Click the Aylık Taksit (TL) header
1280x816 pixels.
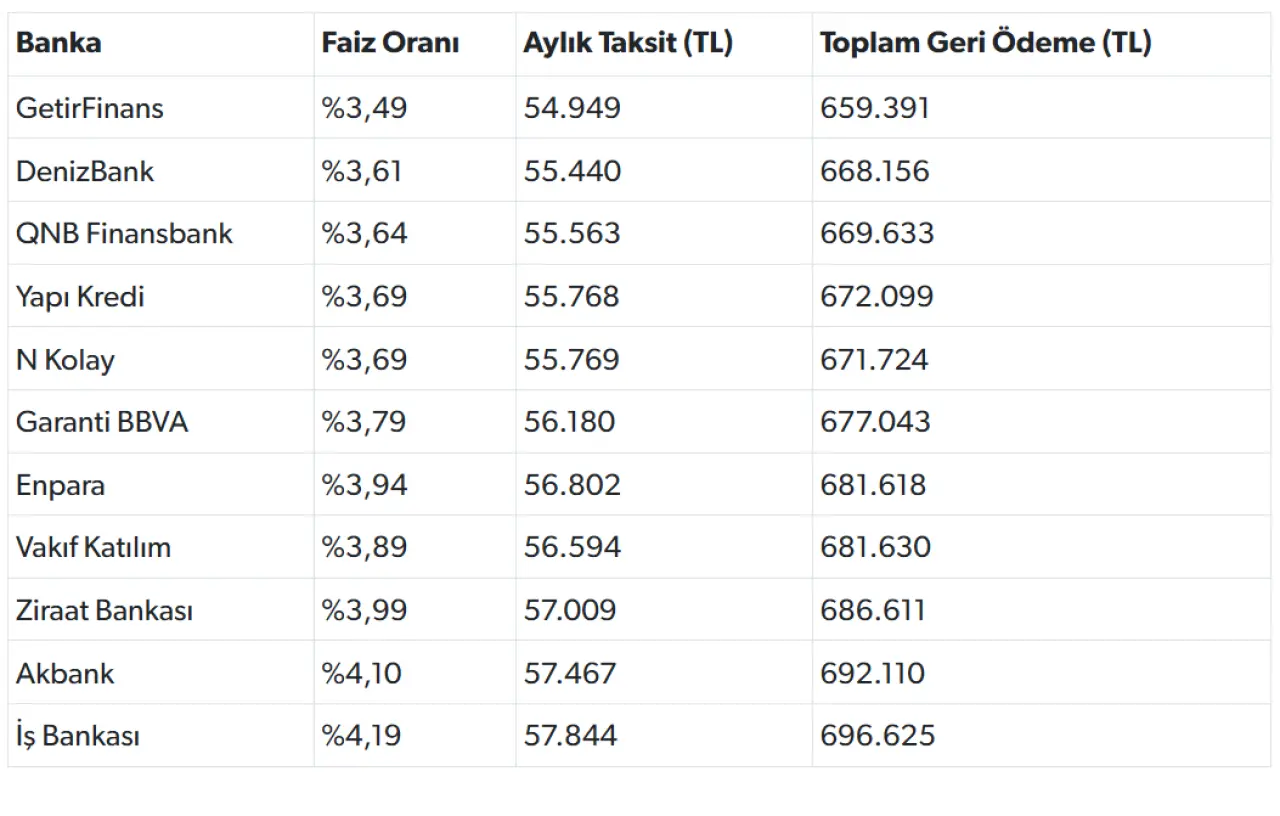click(628, 43)
